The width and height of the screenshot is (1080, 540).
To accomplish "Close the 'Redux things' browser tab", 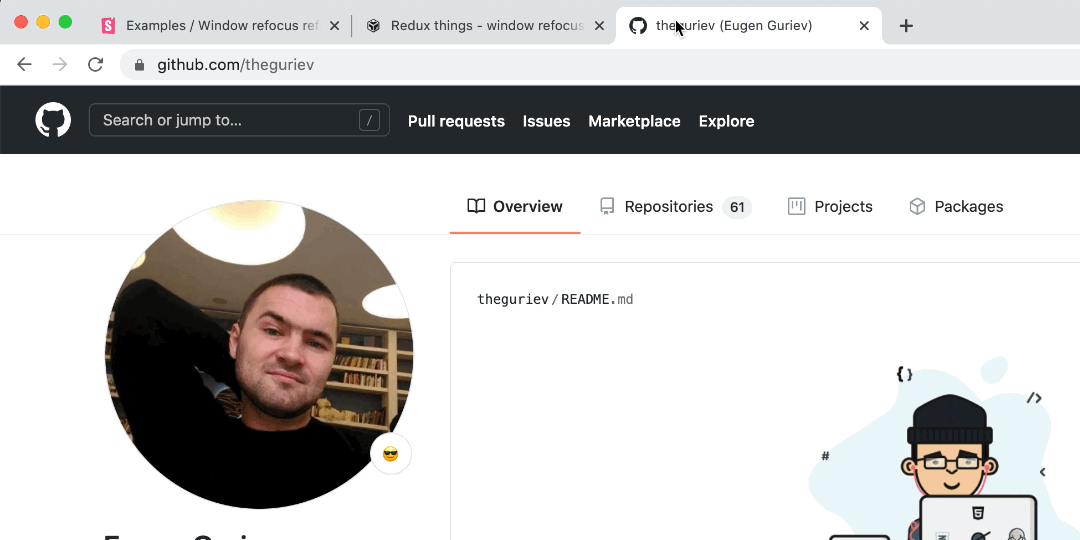I will coord(599,25).
